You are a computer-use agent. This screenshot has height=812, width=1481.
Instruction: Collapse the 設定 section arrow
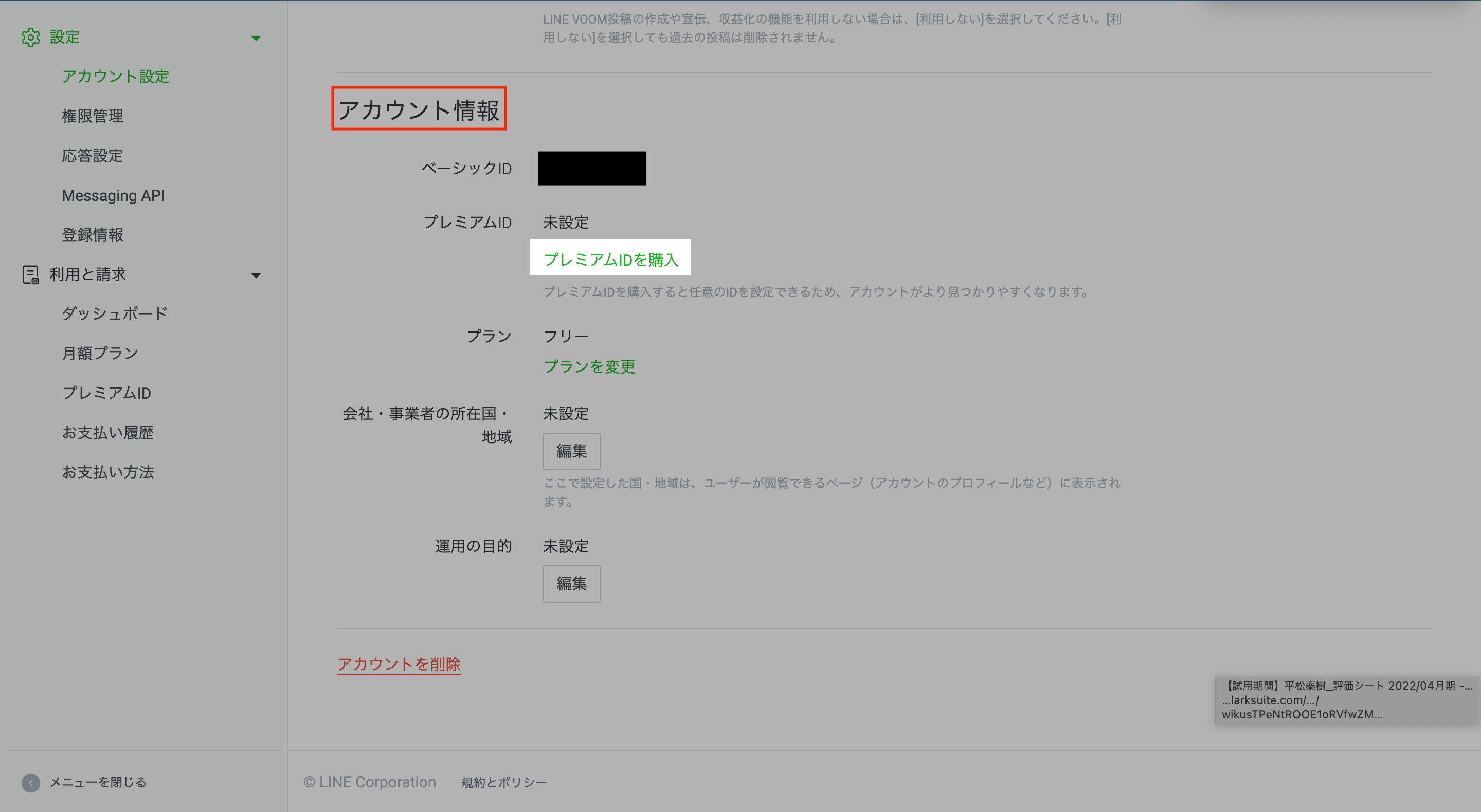click(256, 39)
